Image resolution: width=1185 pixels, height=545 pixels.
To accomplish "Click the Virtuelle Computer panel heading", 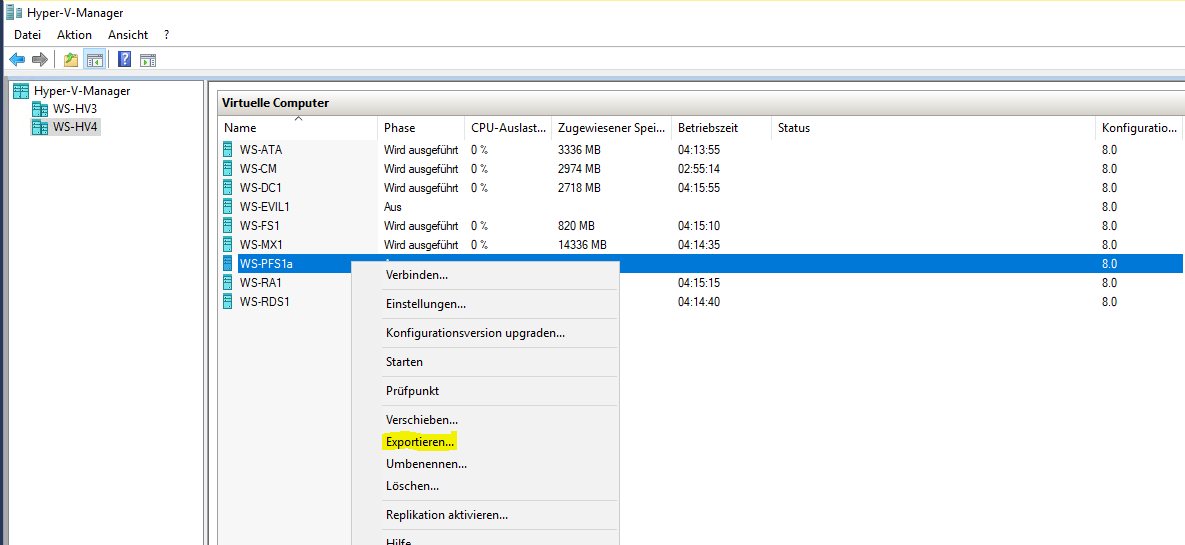I will [275, 103].
